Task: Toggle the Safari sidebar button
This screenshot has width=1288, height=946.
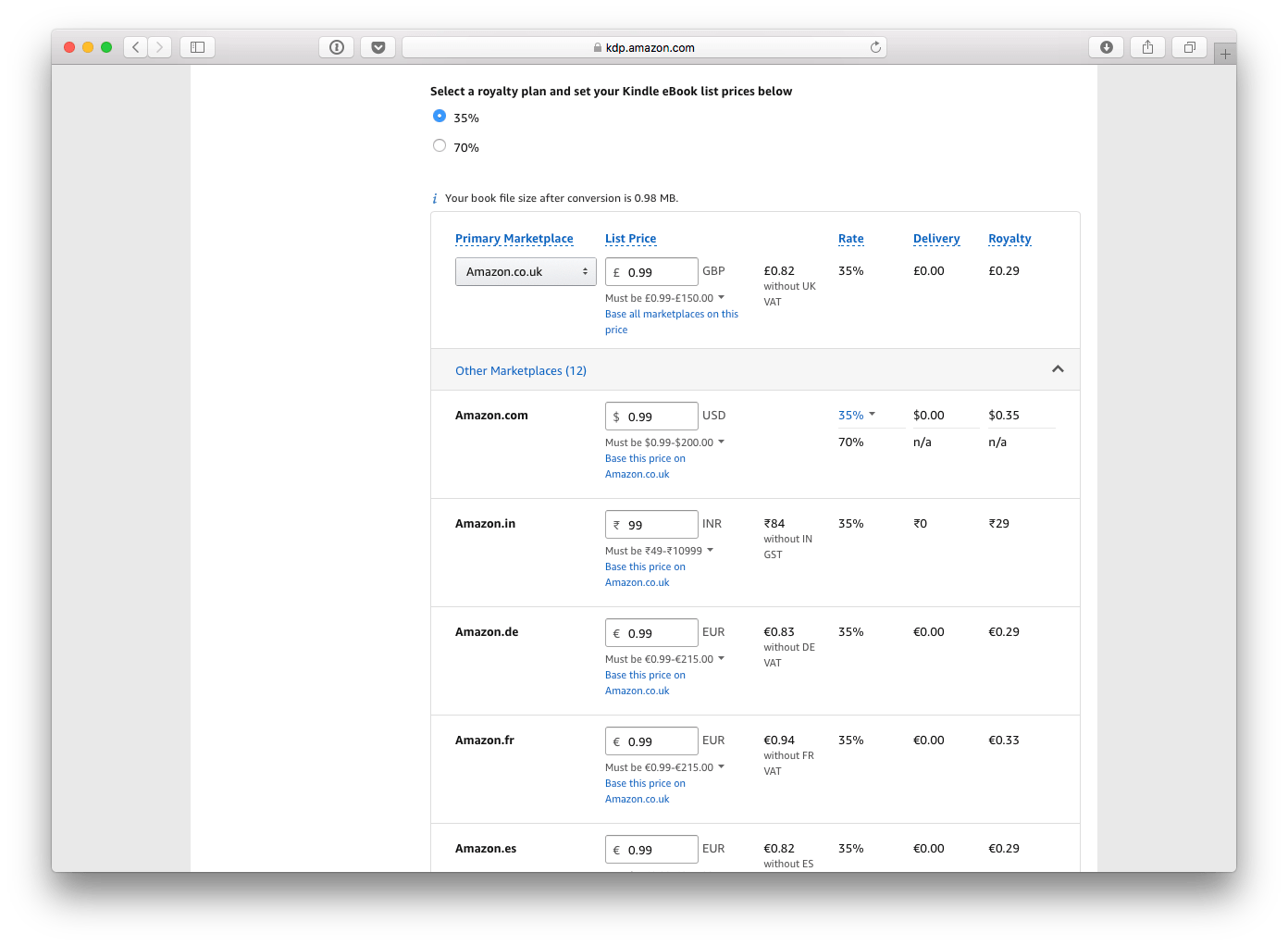Action: pos(197,47)
